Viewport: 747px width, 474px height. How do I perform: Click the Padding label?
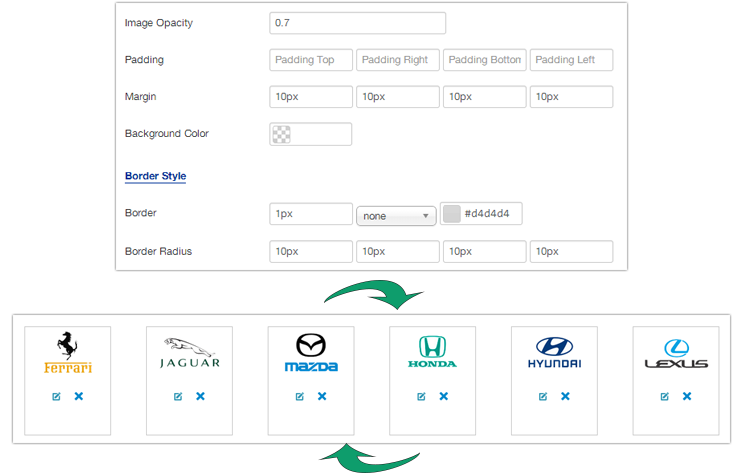[x=144, y=60]
